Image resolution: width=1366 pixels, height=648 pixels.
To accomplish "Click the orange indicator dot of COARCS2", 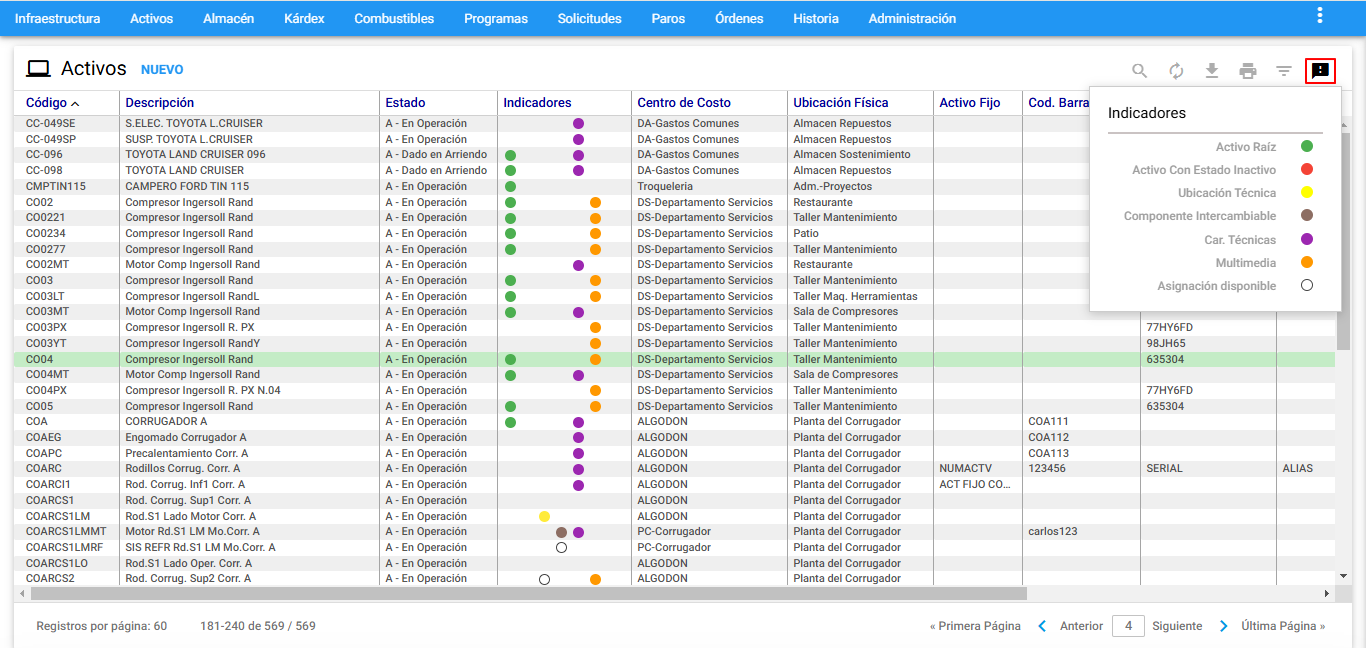I will (x=595, y=579).
